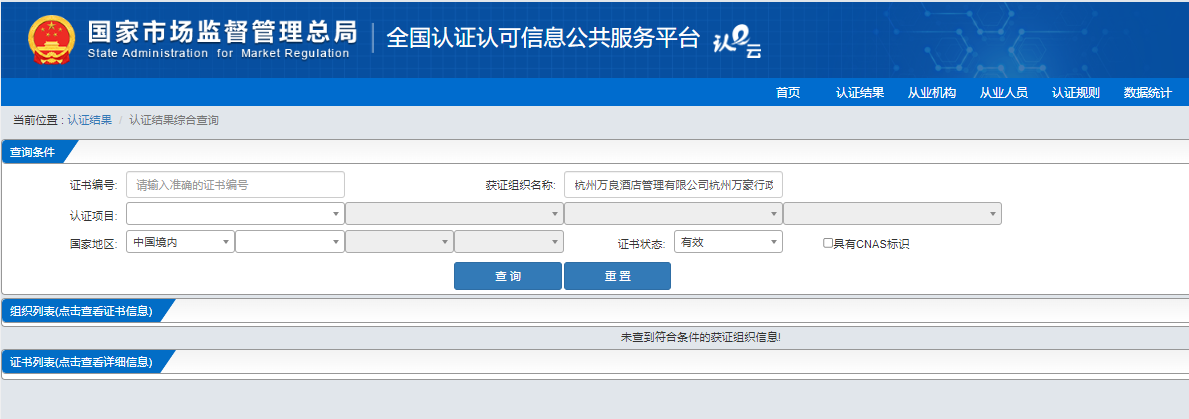Click the 查询 search button

[508, 276]
